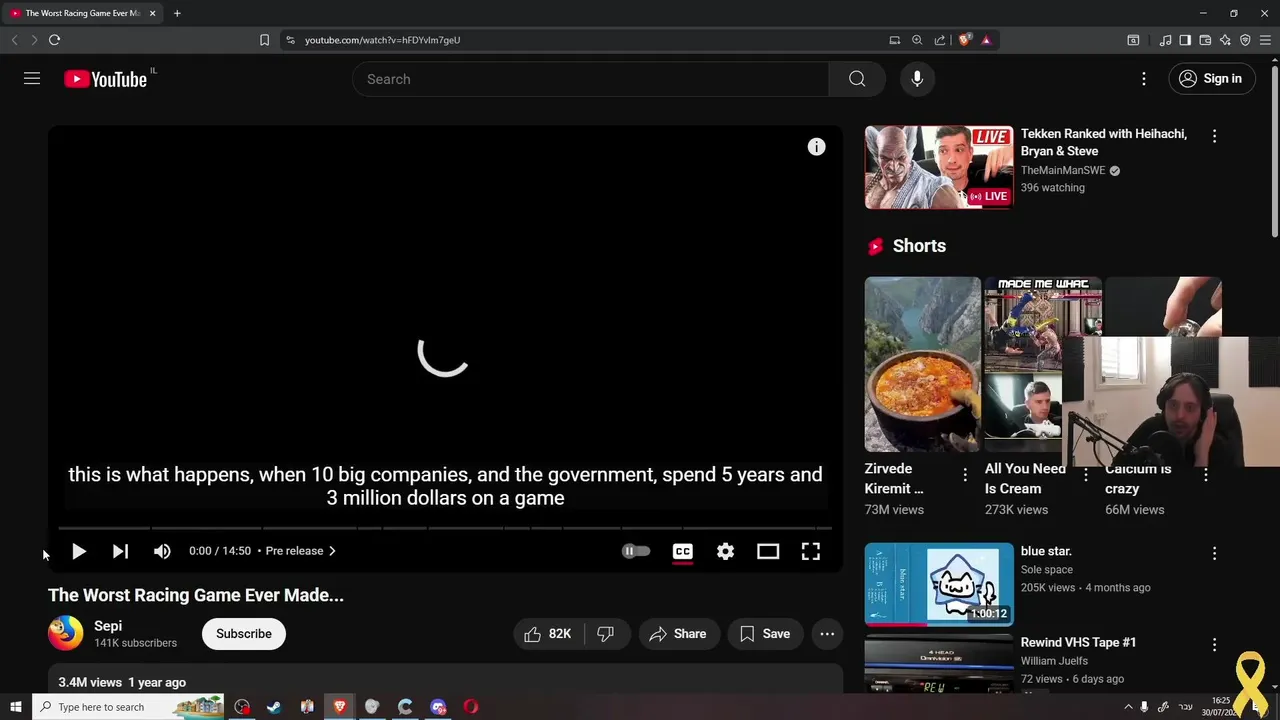Open Tekken Ranked live stream thumbnail

939,167
